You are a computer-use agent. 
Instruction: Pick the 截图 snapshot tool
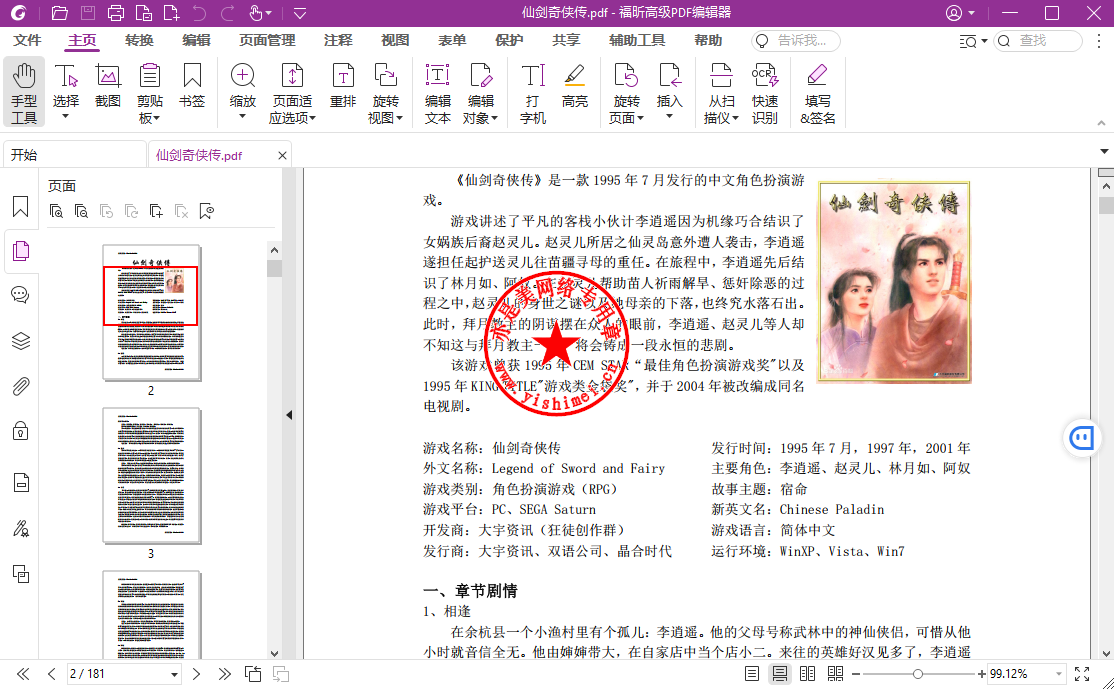(108, 85)
